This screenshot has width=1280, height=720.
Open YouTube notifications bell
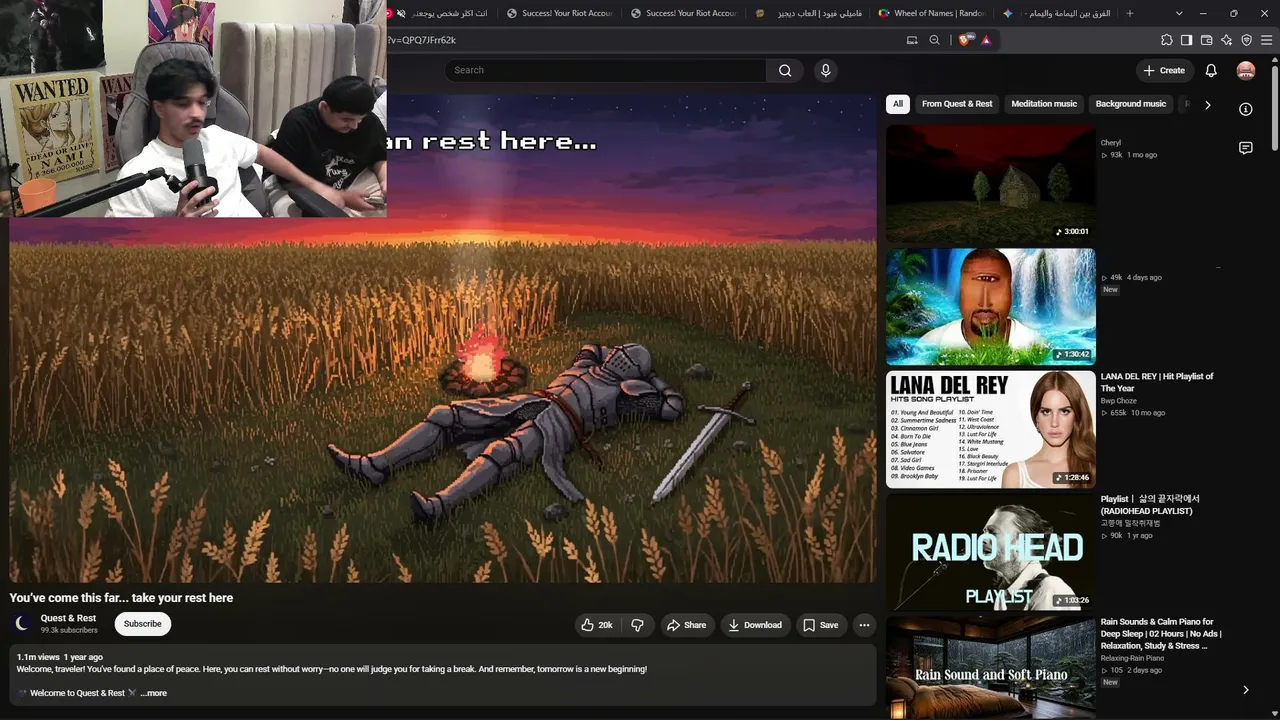click(x=1211, y=70)
